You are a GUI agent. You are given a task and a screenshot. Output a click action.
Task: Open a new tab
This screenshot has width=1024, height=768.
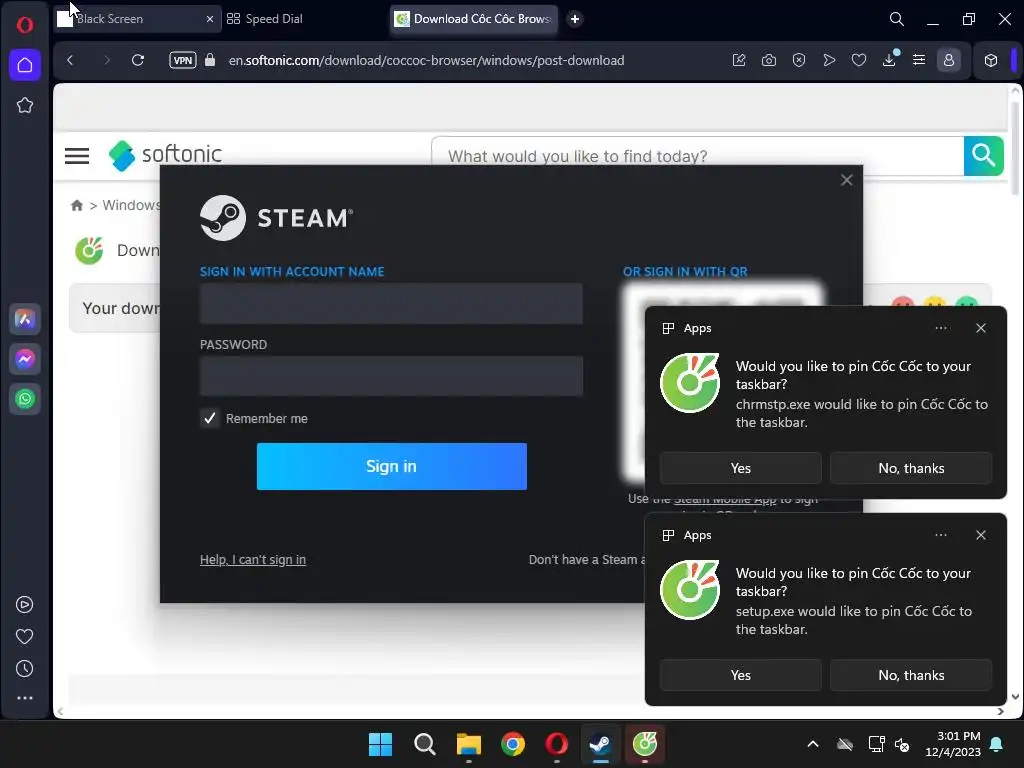click(575, 19)
